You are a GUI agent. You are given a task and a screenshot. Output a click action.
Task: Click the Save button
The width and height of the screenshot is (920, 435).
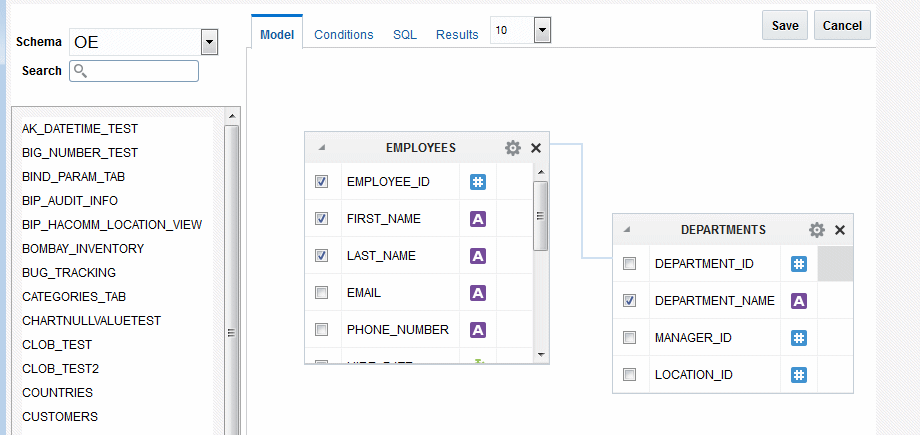pyautogui.click(x=785, y=26)
